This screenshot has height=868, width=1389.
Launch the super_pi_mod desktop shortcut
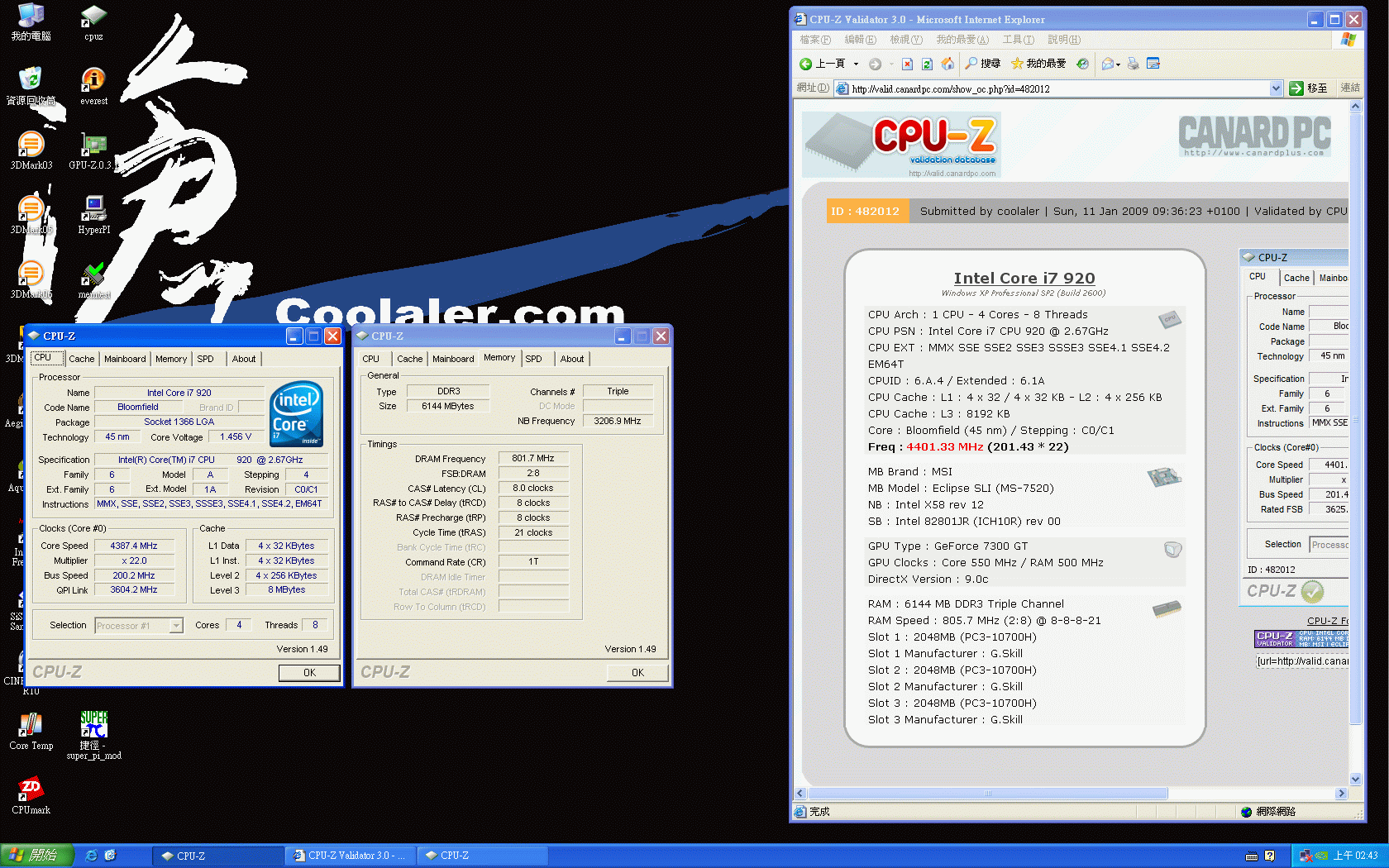tap(93, 735)
